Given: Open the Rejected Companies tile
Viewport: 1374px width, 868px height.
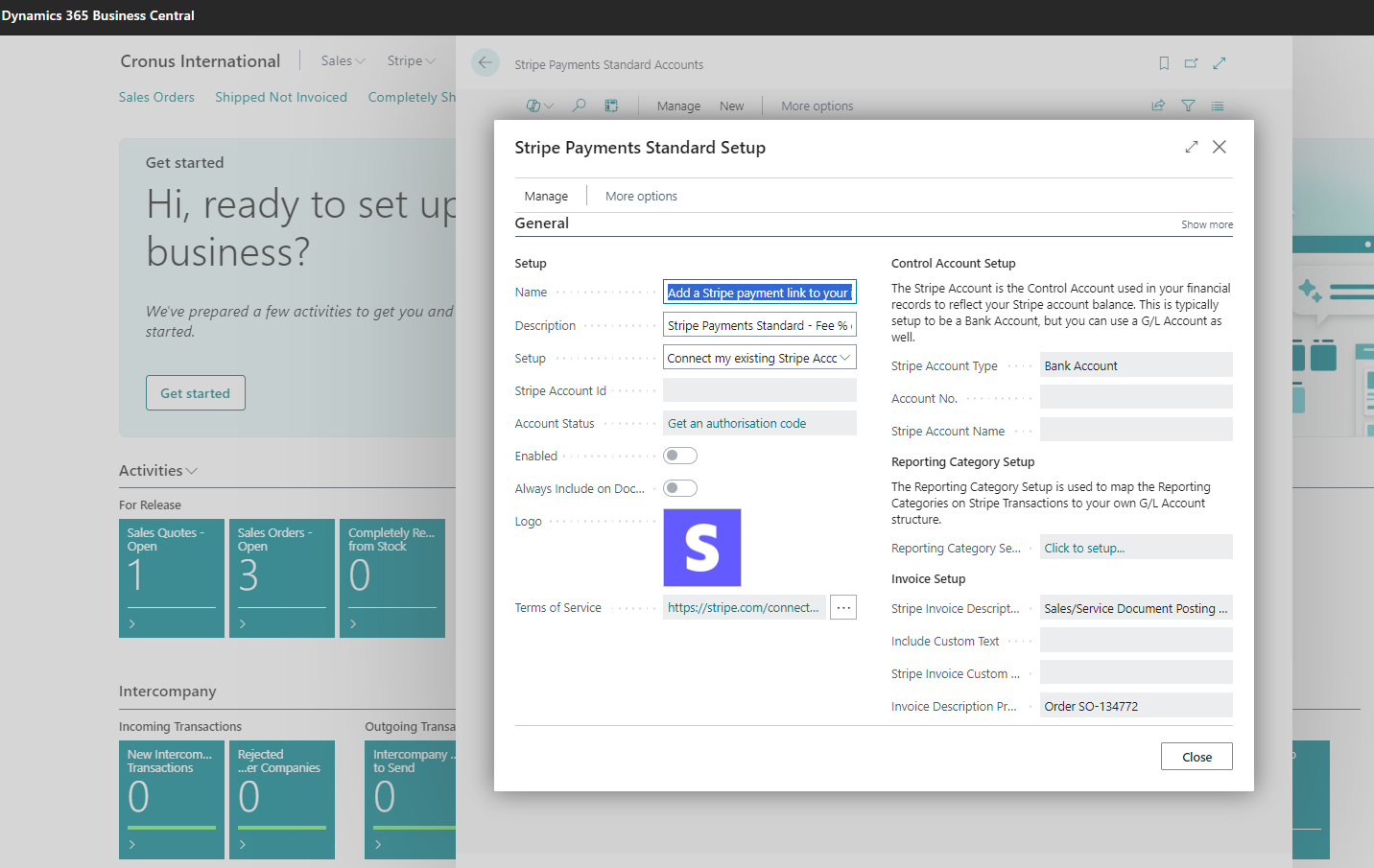Looking at the screenshot, I should point(282,800).
